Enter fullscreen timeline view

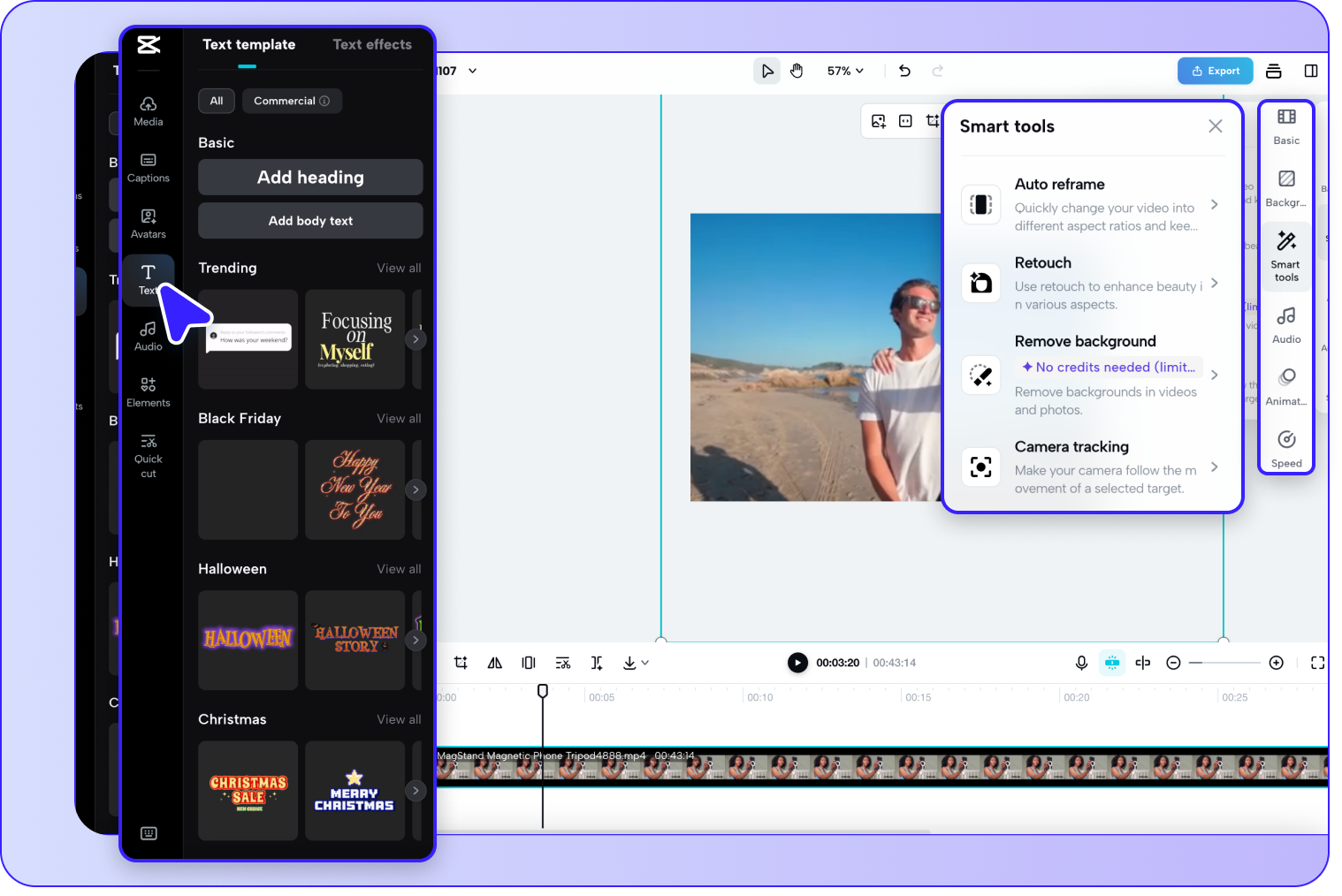click(1317, 663)
